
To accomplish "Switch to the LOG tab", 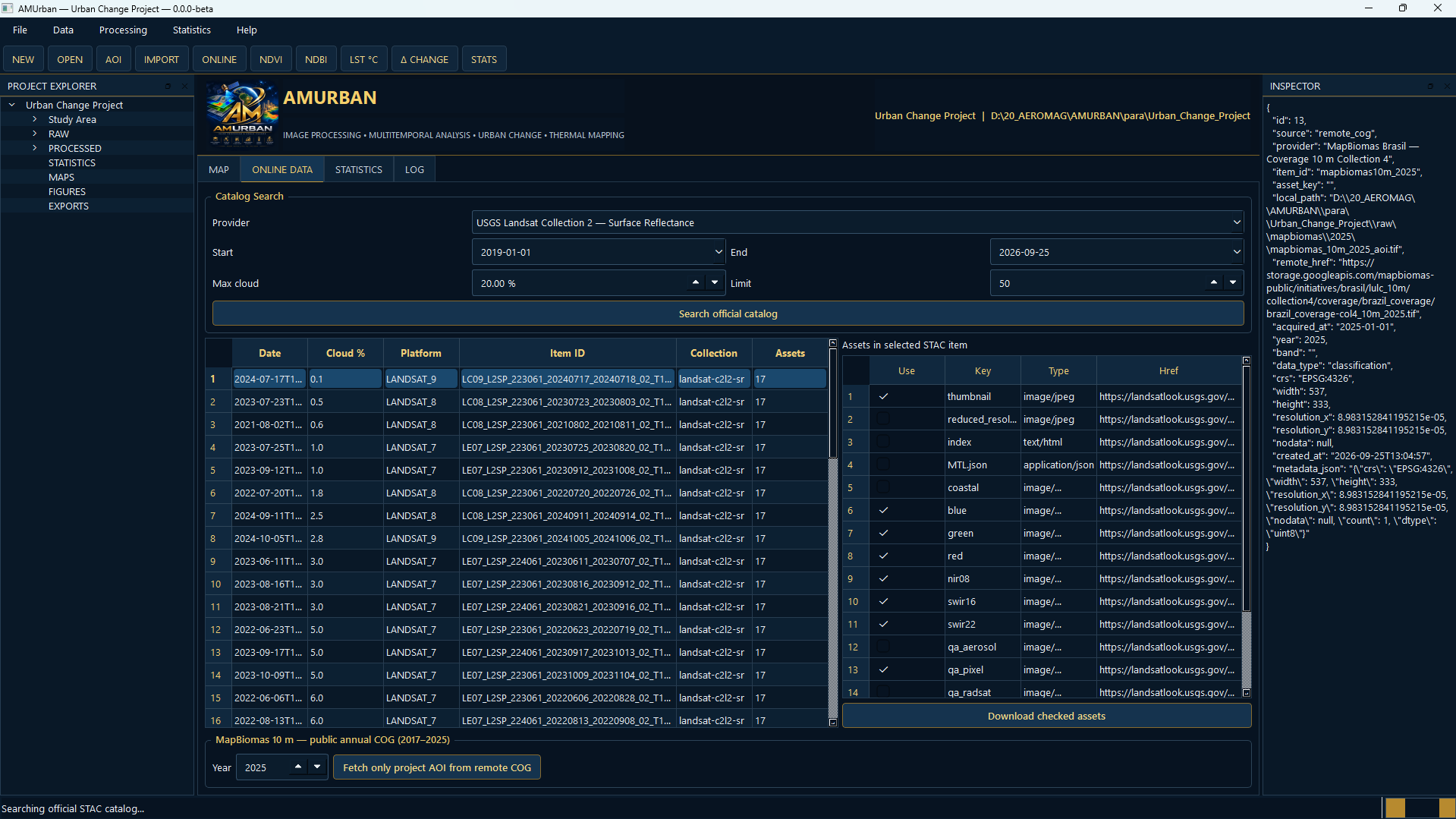I will [x=414, y=169].
